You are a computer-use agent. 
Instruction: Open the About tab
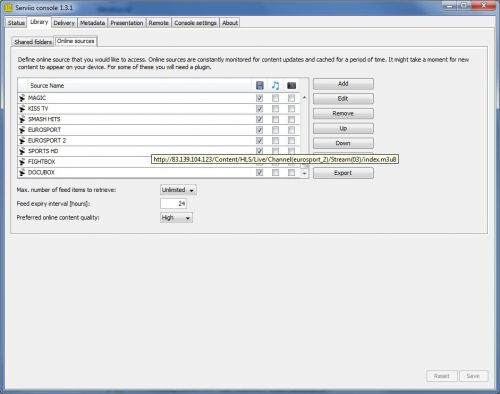(x=230, y=23)
